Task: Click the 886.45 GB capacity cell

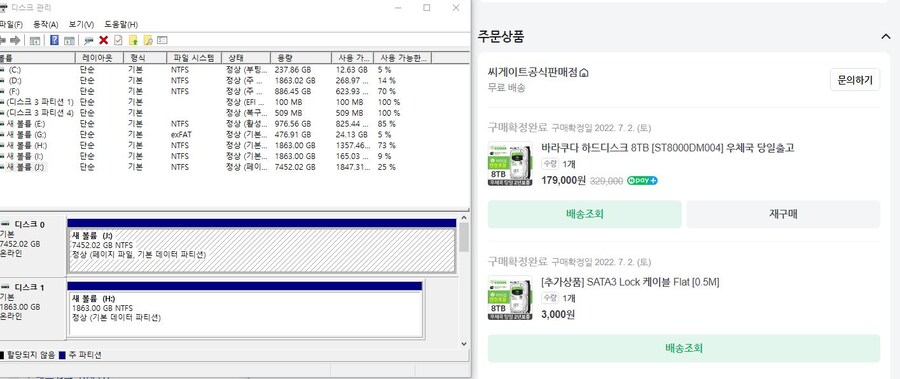Action: coord(292,91)
